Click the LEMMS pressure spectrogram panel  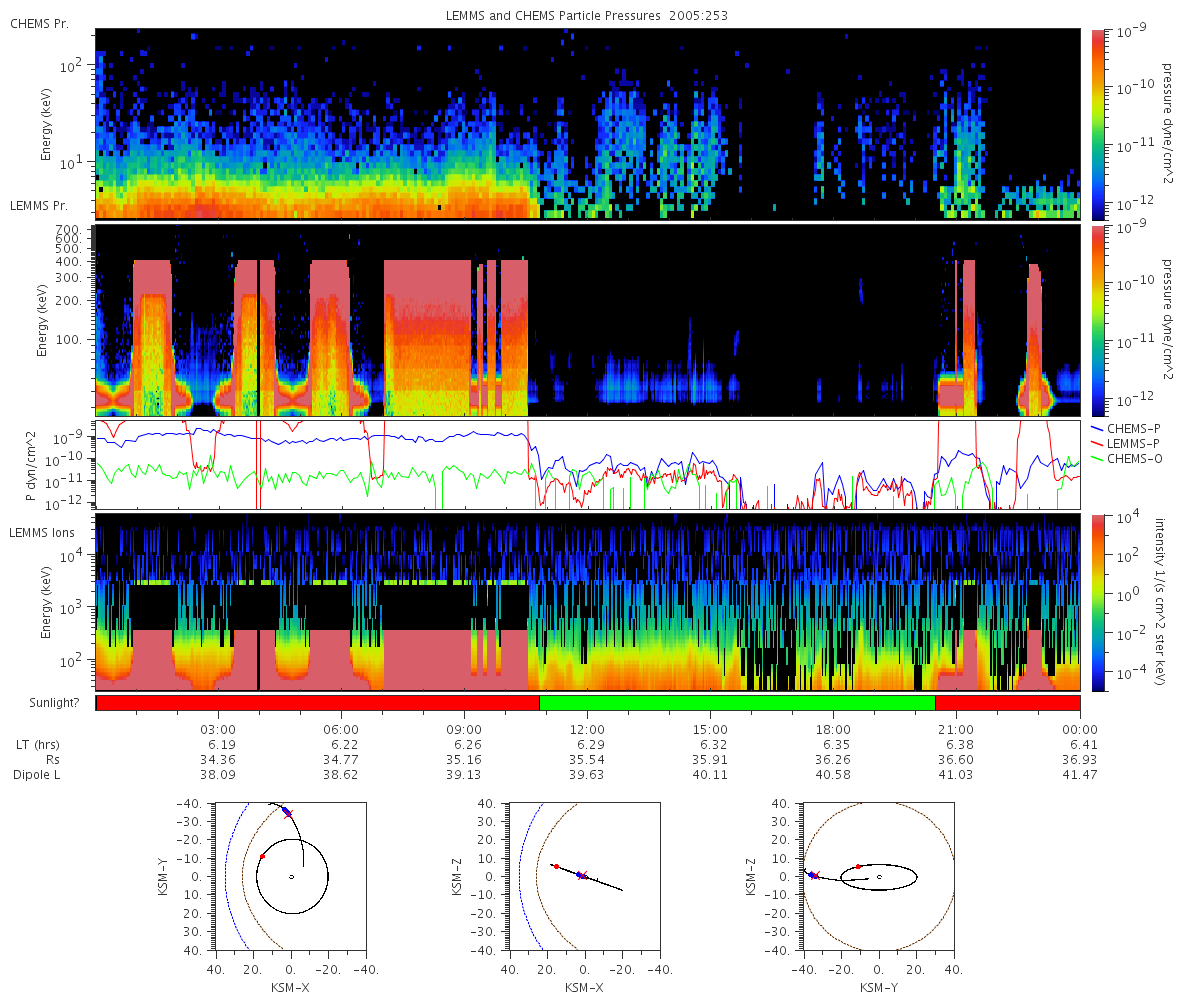[x=588, y=321]
